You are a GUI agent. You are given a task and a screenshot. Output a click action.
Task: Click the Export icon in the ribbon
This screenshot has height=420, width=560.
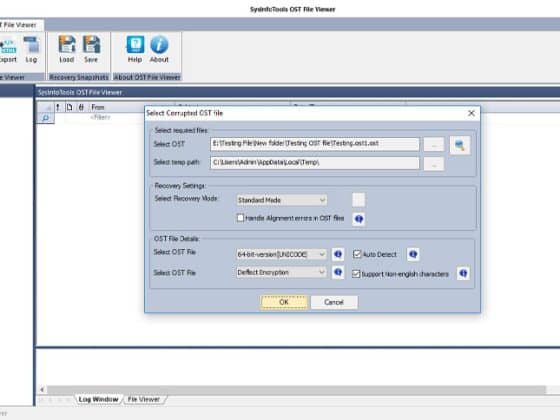pos(8,50)
